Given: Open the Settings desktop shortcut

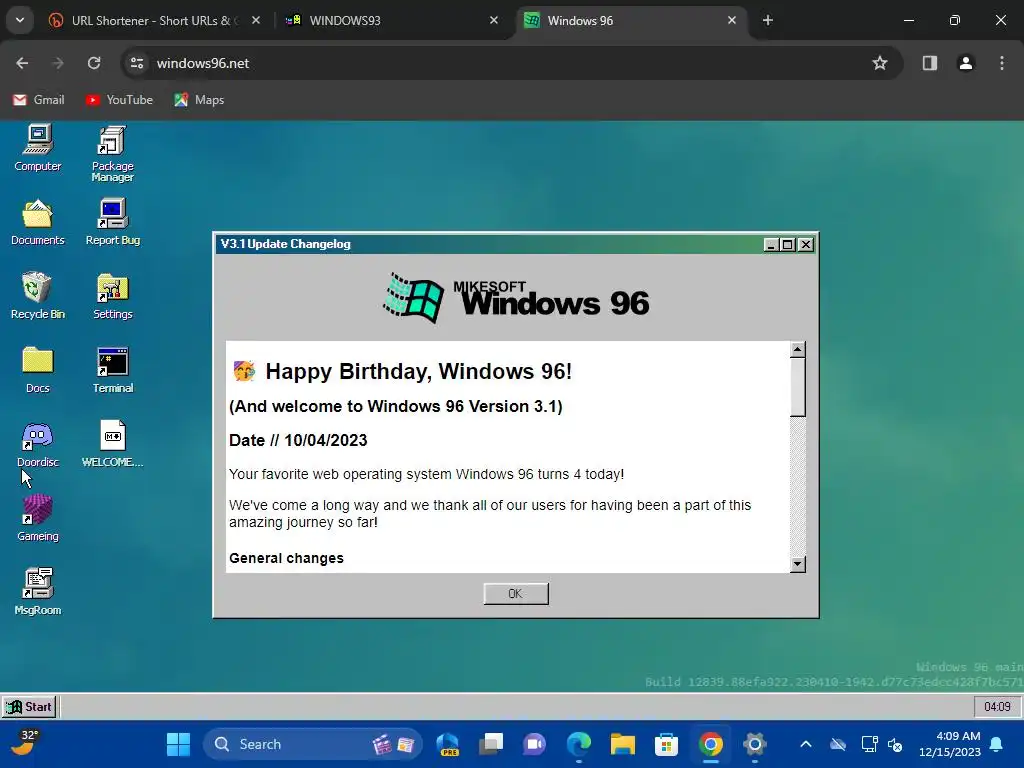Looking at the screenshot, I should (x=112, y=296).
